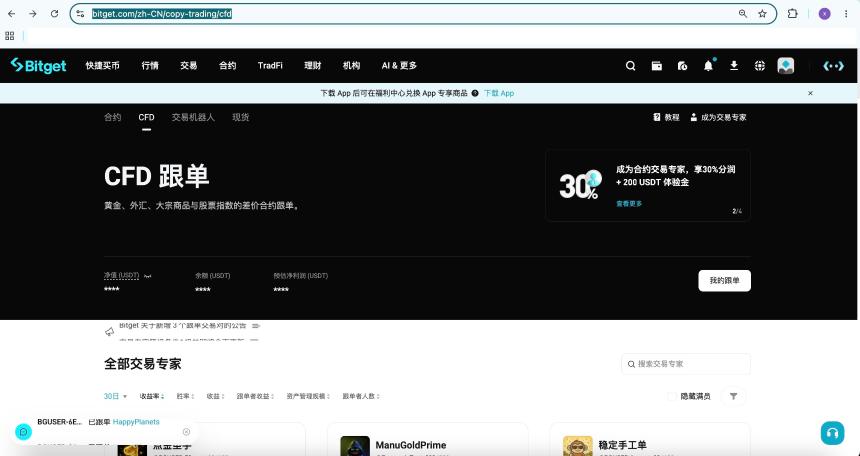
Task: Dismiss the HappyPlanets copy notification
Action: pyautogui.click(x=186, y=432)
